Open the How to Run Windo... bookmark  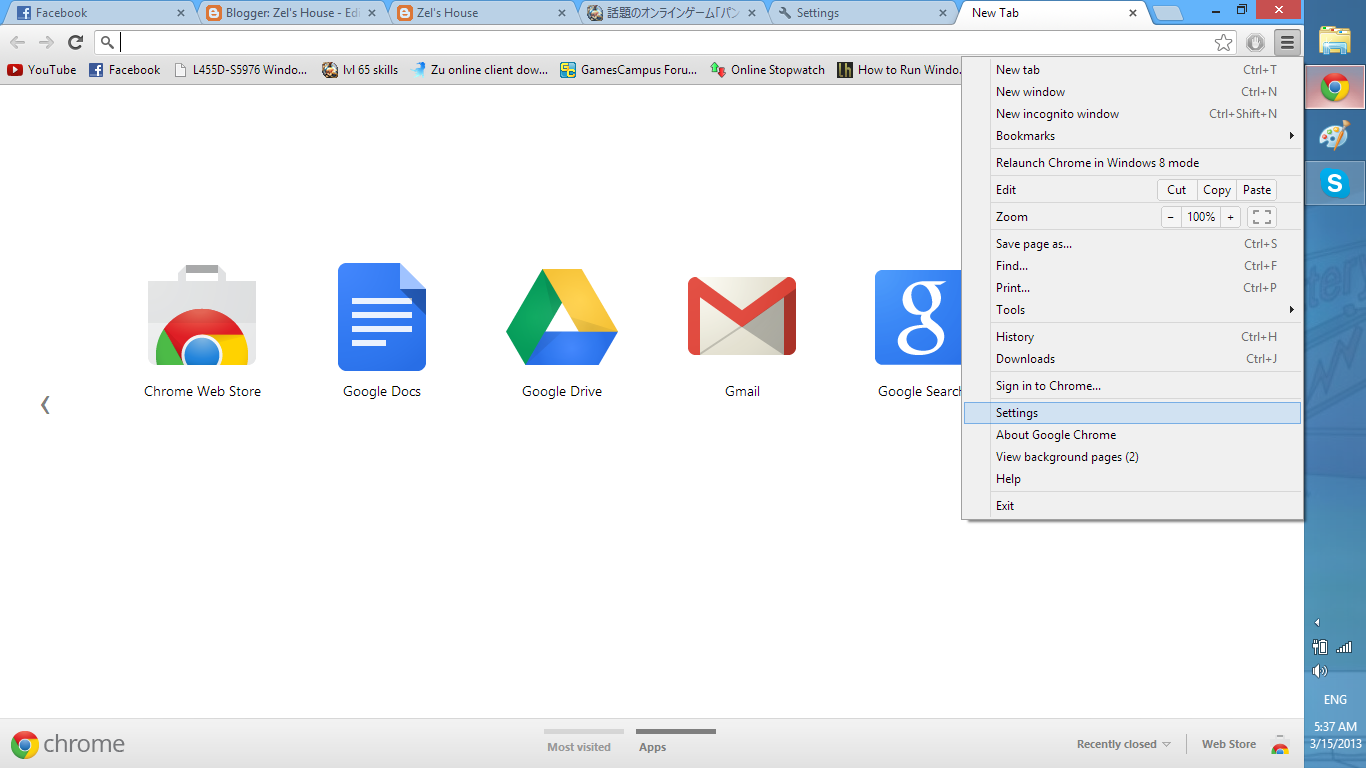899,70
